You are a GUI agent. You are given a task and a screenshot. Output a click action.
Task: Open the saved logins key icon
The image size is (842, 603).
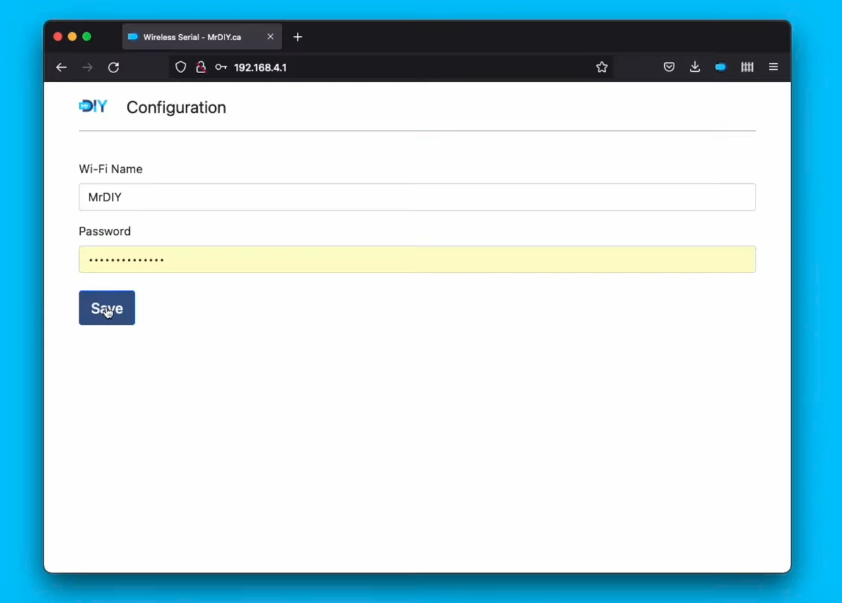pyautogui.click(x=221, y=67)
